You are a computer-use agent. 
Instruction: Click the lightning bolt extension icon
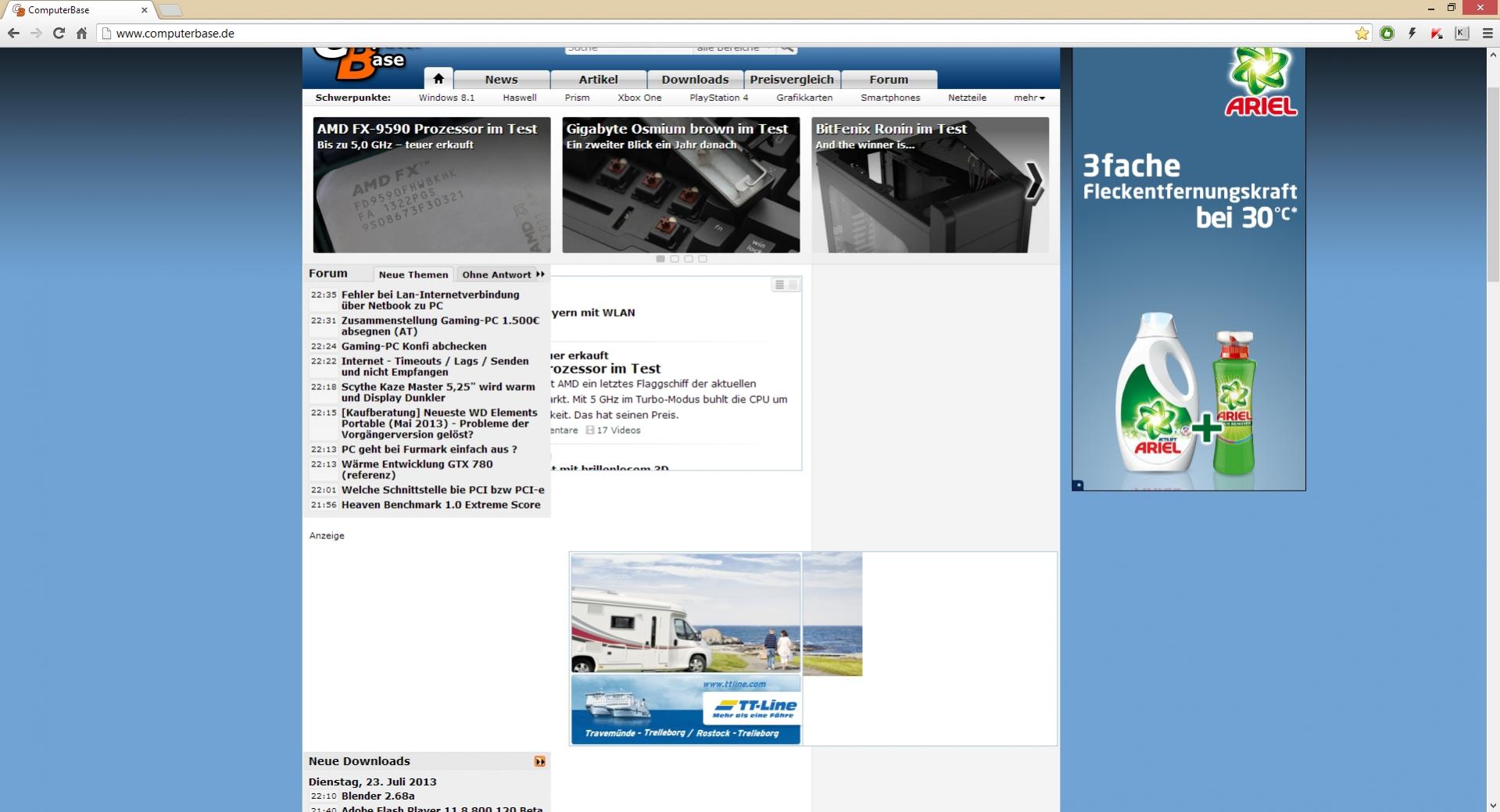pyautogui.click(x=1412, y=33)
